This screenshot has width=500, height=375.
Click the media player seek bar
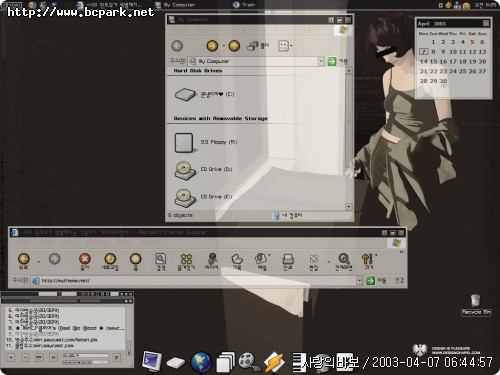85,355
